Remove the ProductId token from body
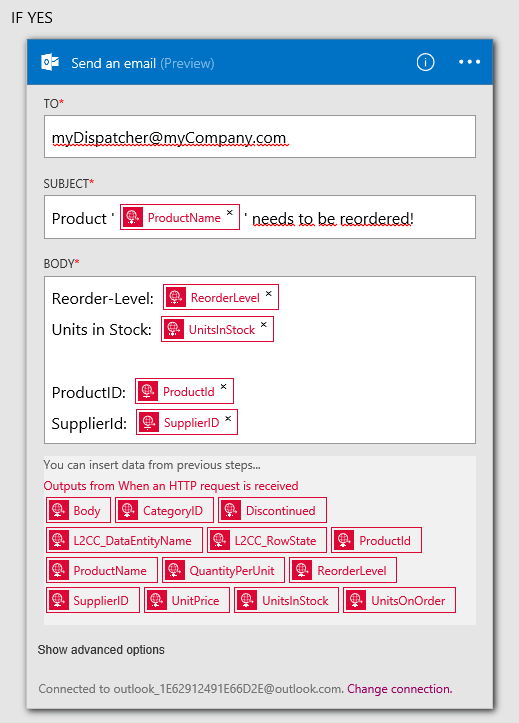The width and height of the screenshot is (519, 723). pos(224,387)
